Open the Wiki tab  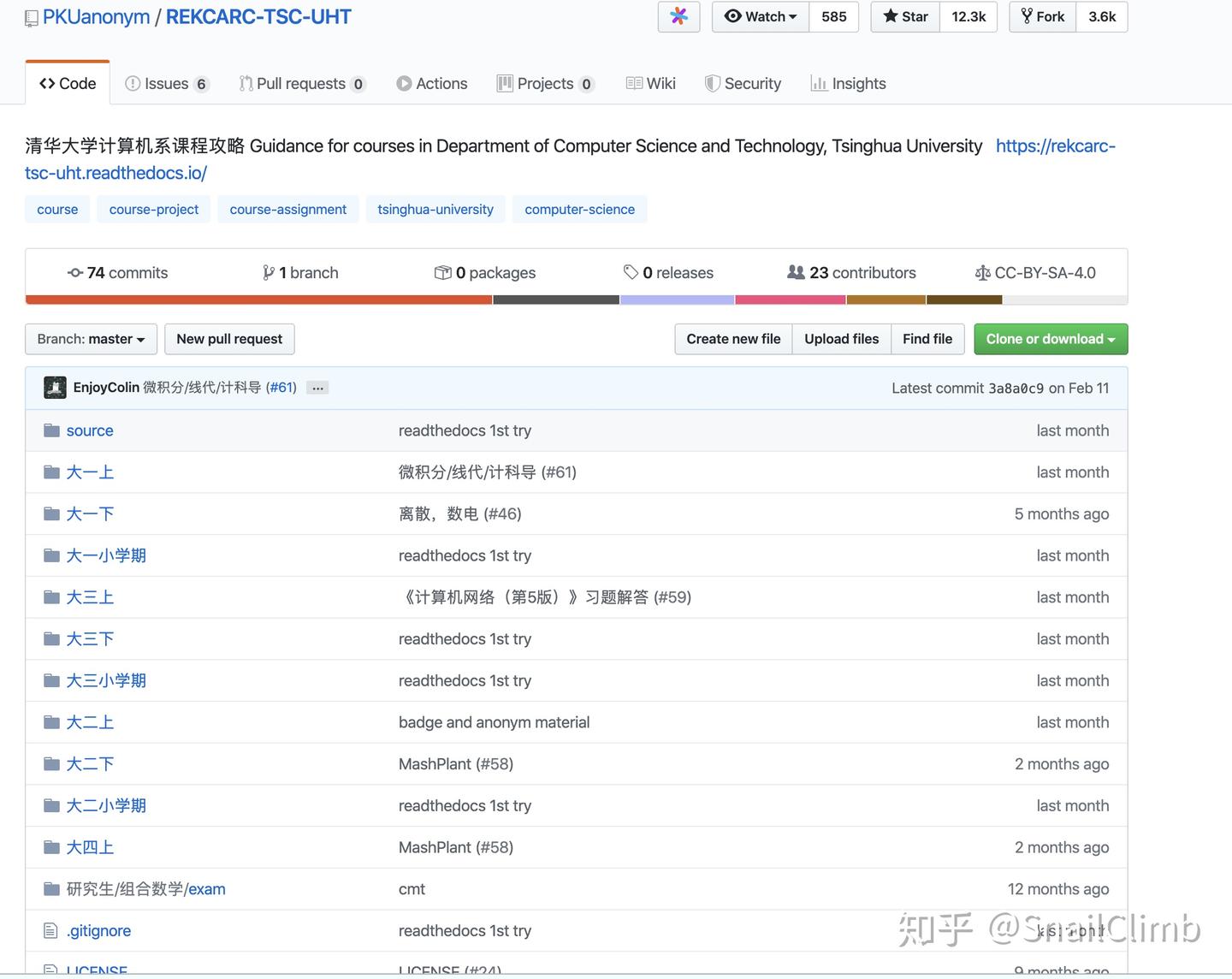point(650,83)
